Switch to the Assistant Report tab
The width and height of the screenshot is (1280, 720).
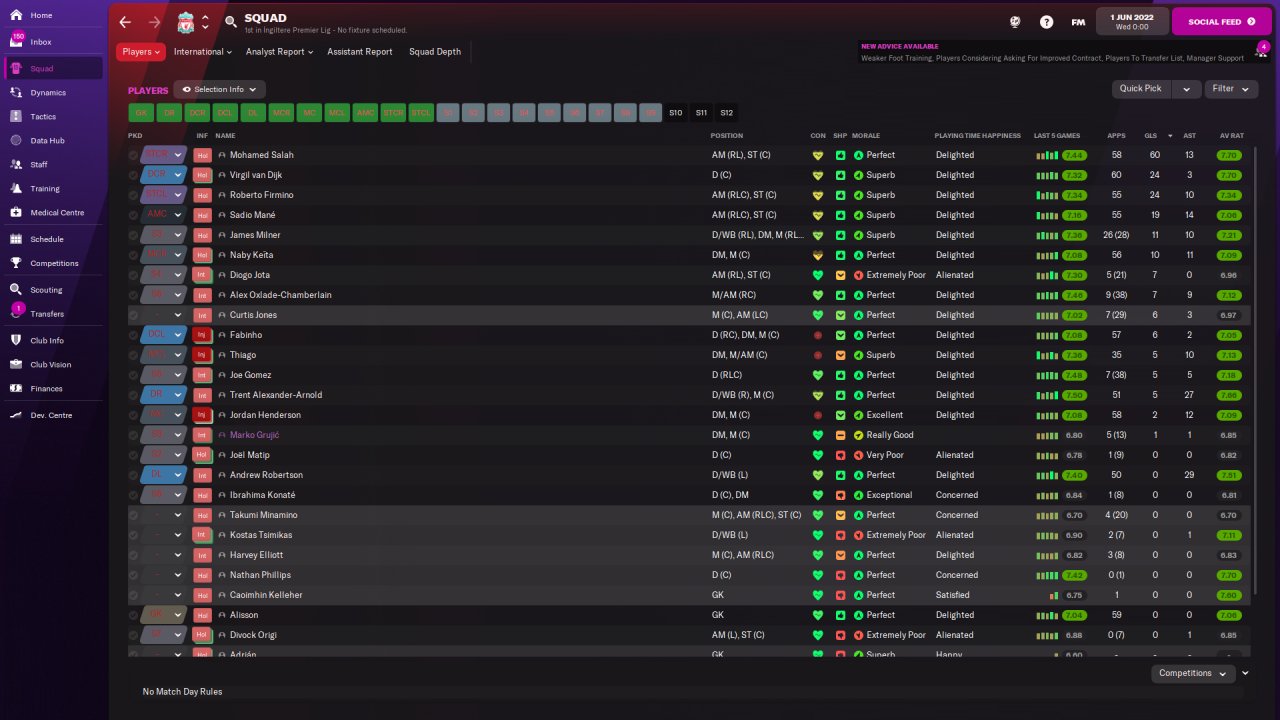[360, 52]
